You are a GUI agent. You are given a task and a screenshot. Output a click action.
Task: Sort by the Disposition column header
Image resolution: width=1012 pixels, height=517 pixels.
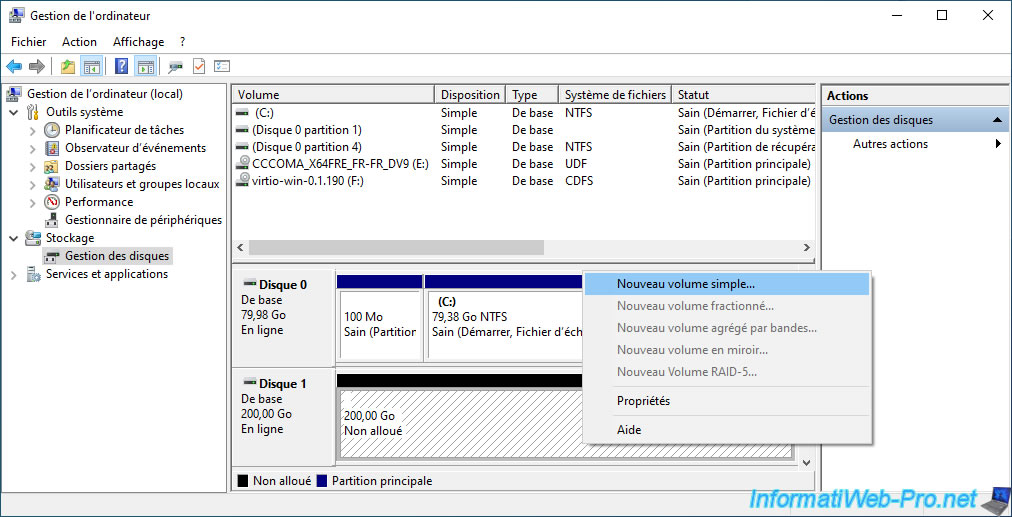(471, 95)
